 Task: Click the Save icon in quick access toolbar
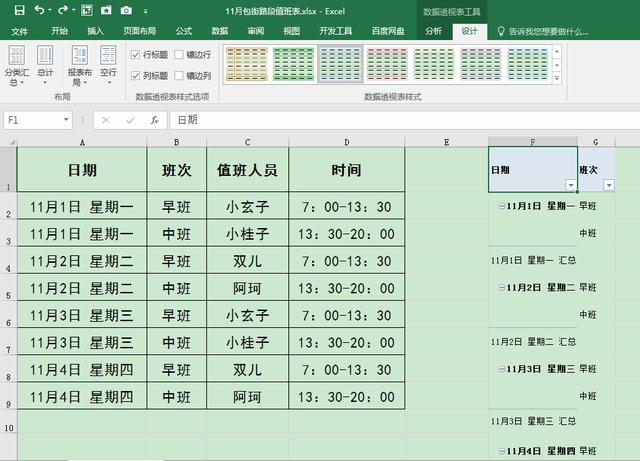(x=19, y=10)
